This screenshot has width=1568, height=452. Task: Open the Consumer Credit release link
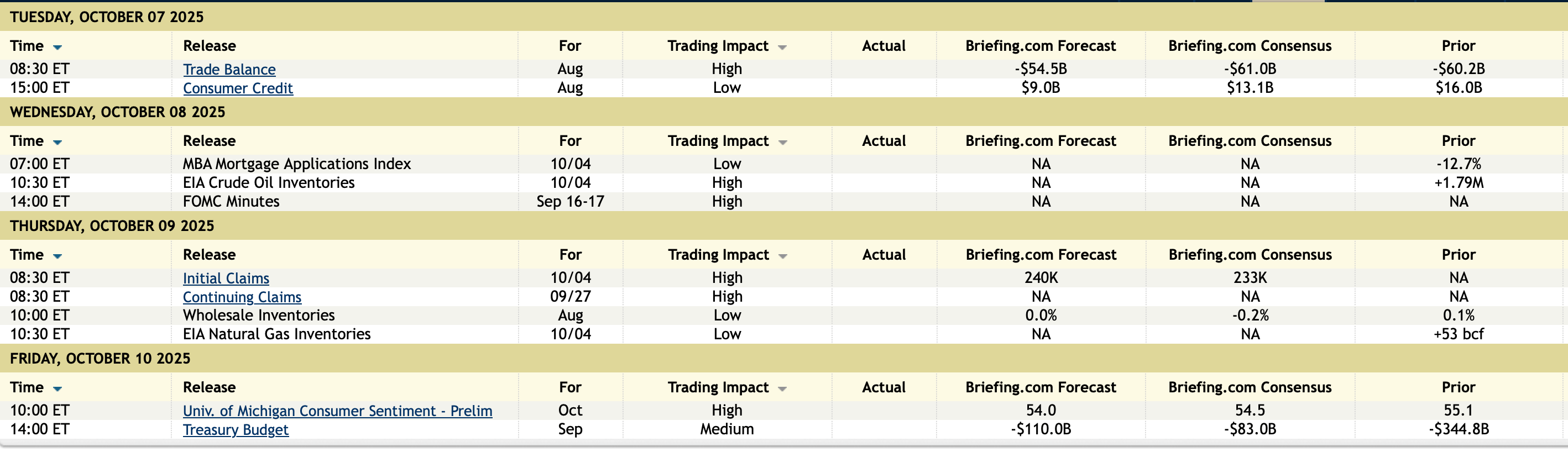pos(238,88)
